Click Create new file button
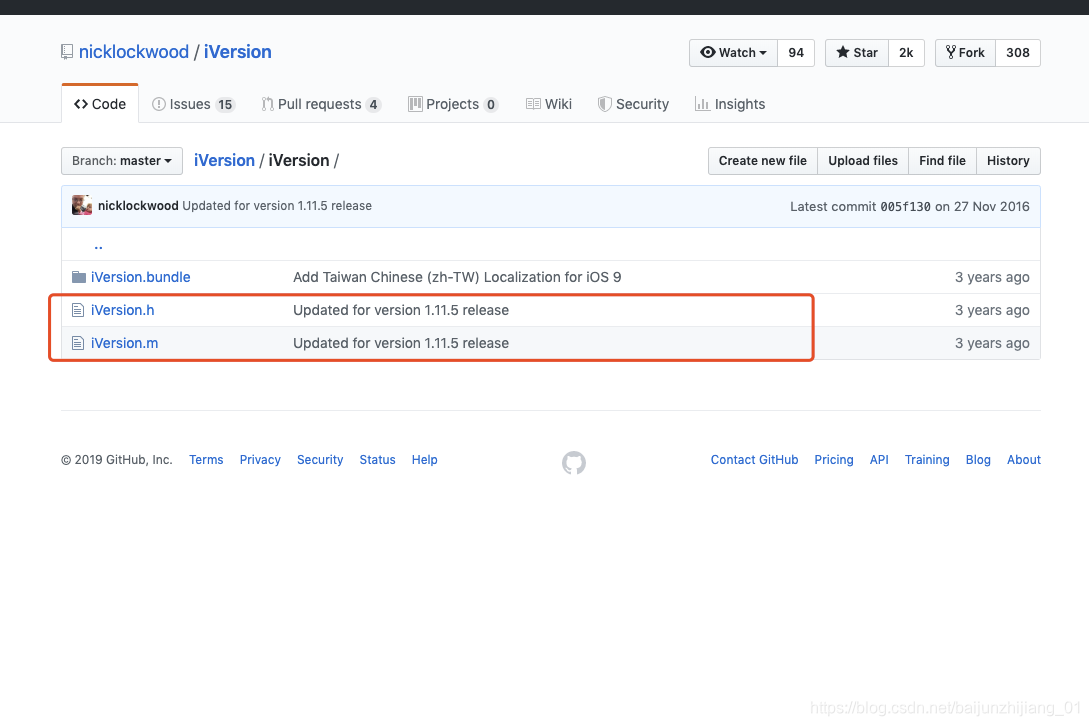The height and width of the screenshot is (726, 1089). coord(763,161)
